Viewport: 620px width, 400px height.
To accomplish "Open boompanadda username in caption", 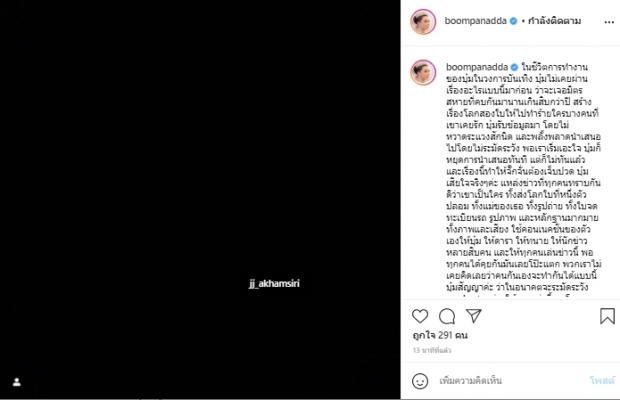I will point(477,67).
